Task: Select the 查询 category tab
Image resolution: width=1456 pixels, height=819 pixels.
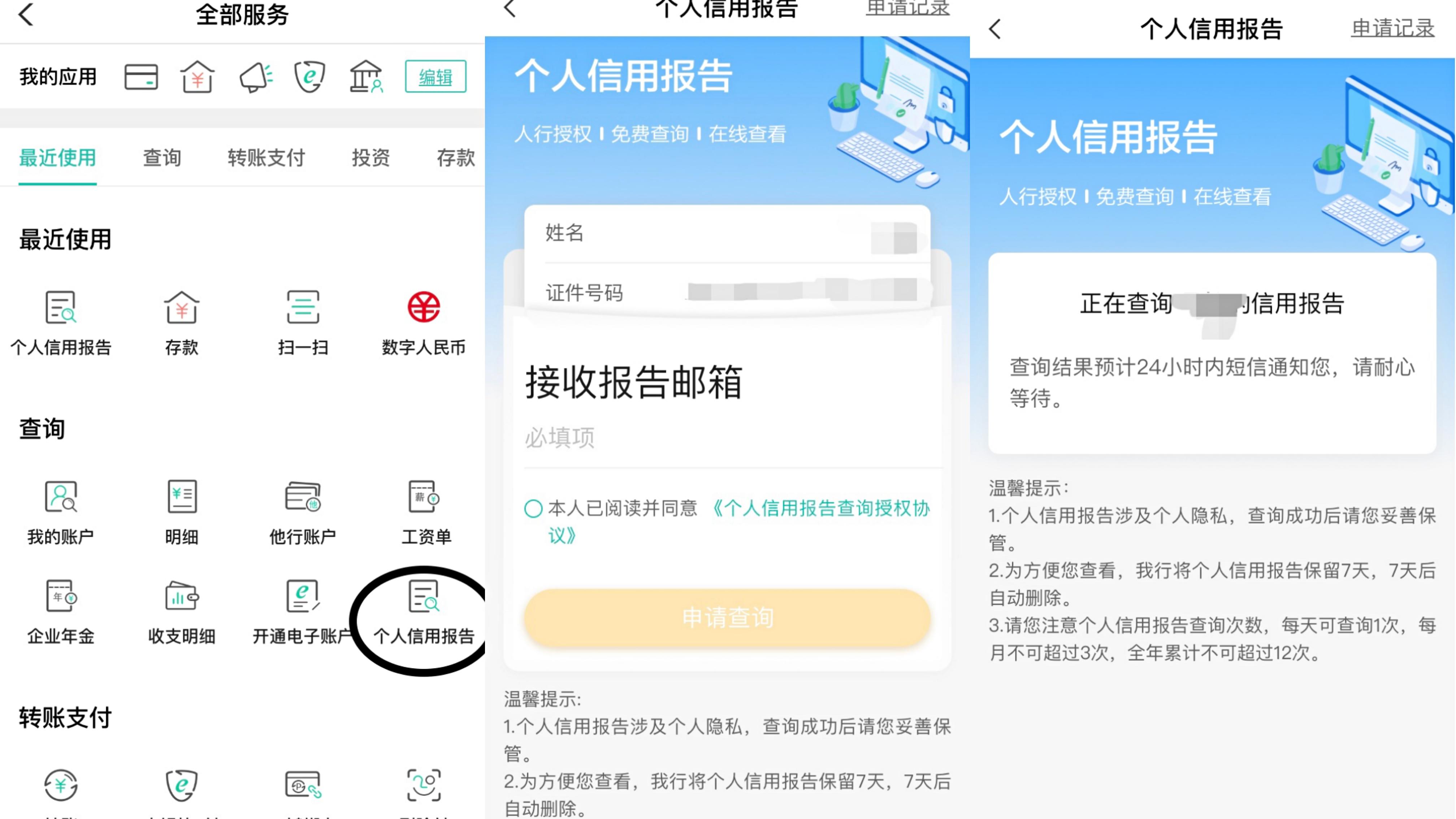Action: click(x=162, y=158)
